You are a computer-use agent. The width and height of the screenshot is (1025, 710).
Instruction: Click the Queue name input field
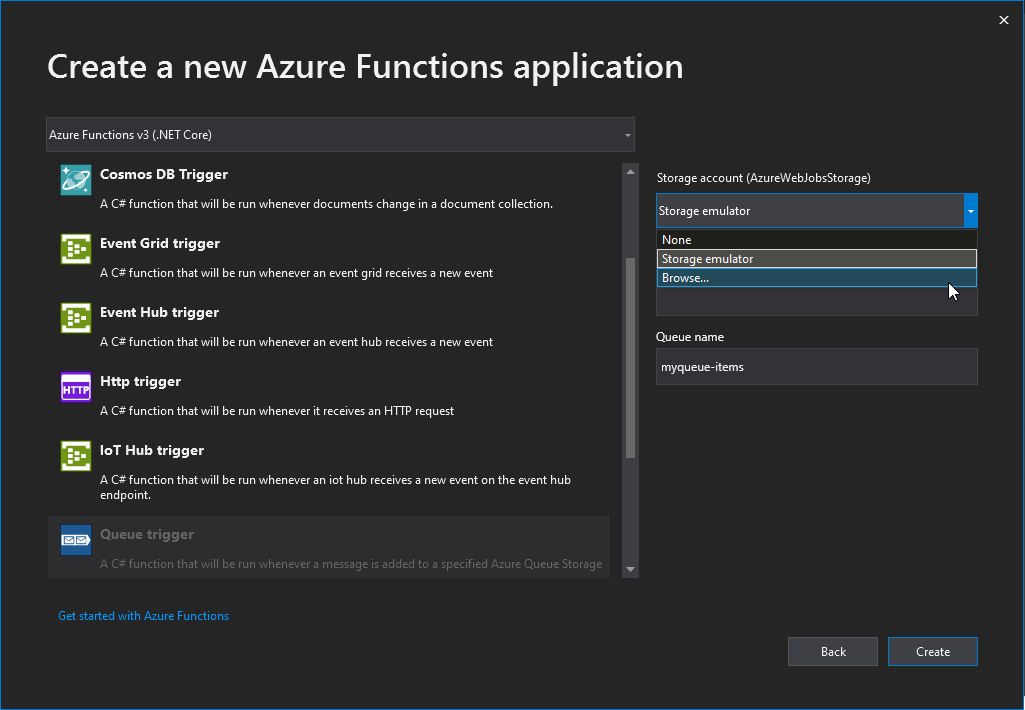click(x=816, y=367)
